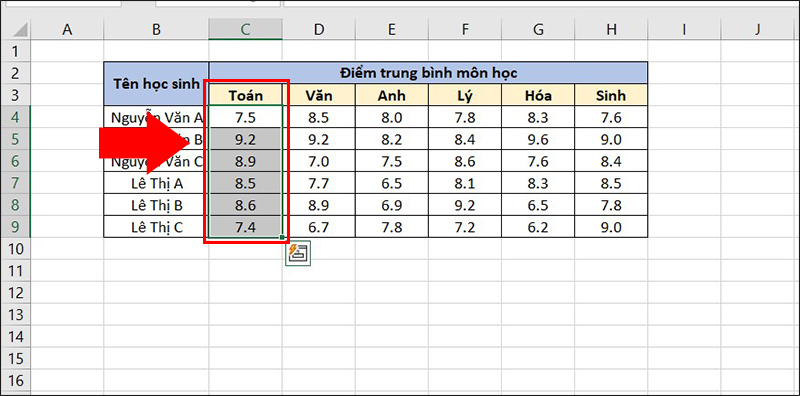Click Toán score 8.9 in row 6
Screen dimensions: 800x396
point(245,161)
